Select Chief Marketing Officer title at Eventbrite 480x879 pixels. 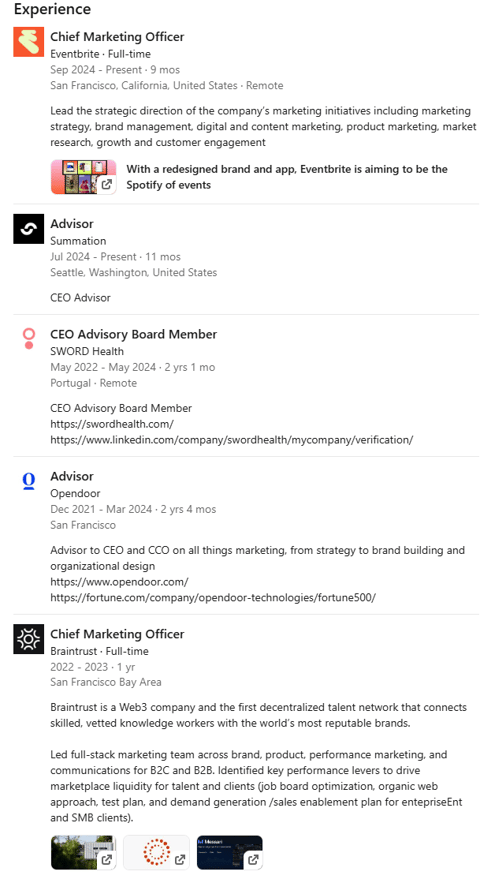tap(117, 37)
